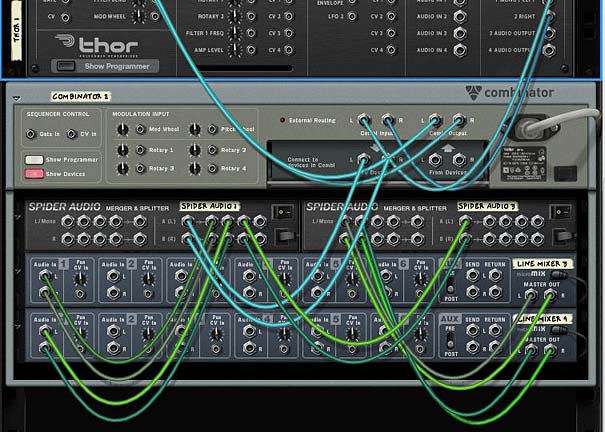Adjust Thor Amp Level CV trim knob
The image size is (605, 432).
click(x=234, y=50)
